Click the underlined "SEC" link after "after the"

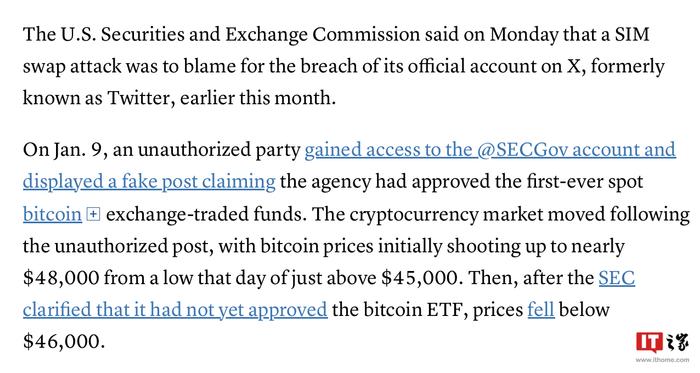click(x=617, y=278)
